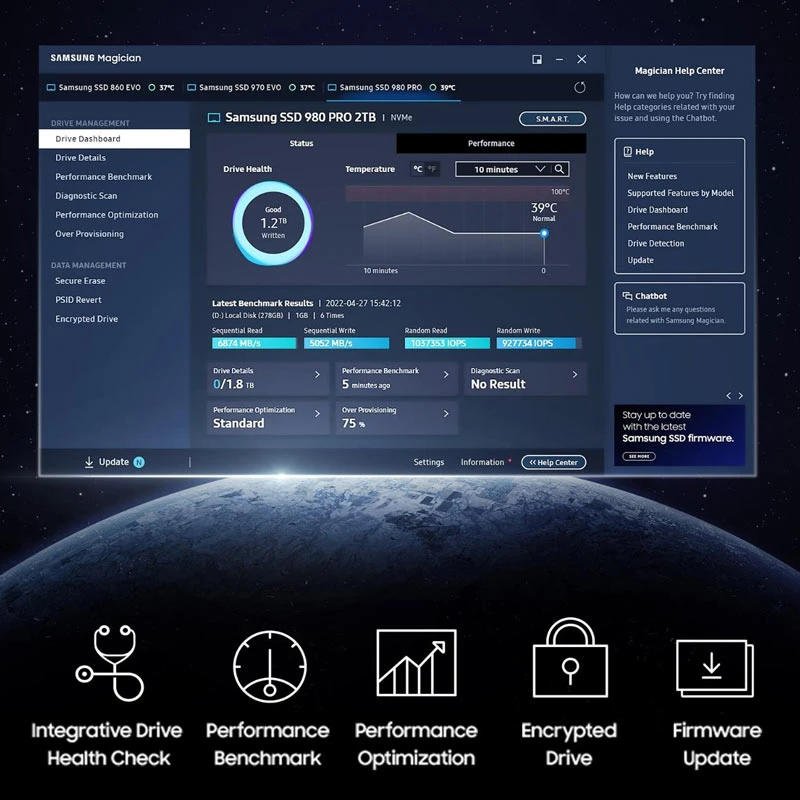This screenshot has width=800, height=800.
Task: Click the next banner arrow
Action: 741,395
